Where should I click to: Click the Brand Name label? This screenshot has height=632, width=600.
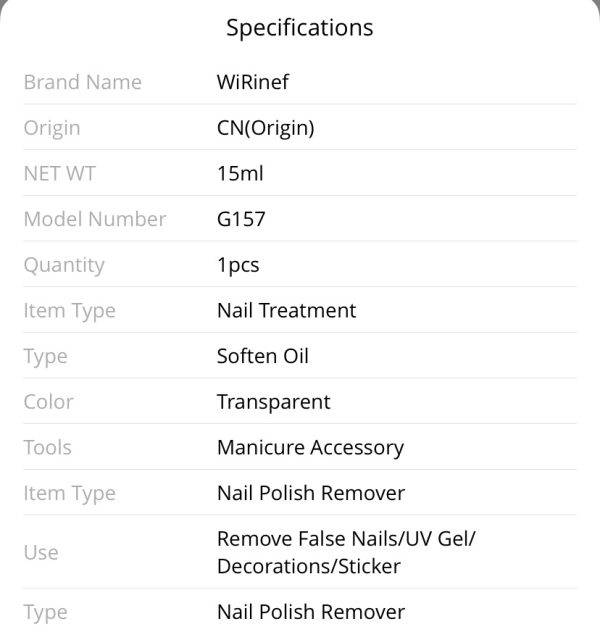(83, 82)
